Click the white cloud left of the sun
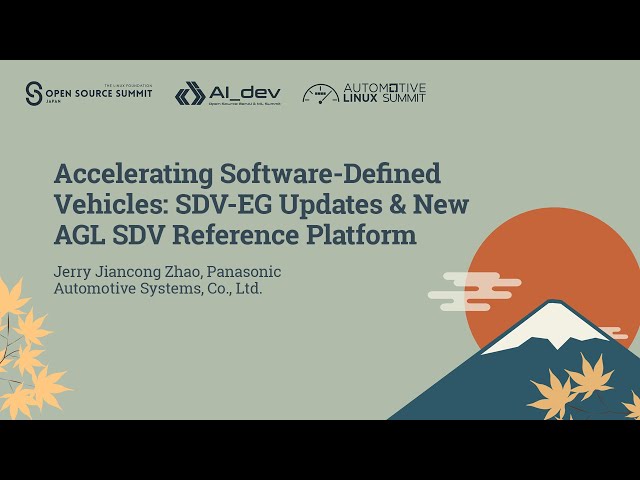The height and width of the screenshot is (480, 640). (x=468, y=285)
